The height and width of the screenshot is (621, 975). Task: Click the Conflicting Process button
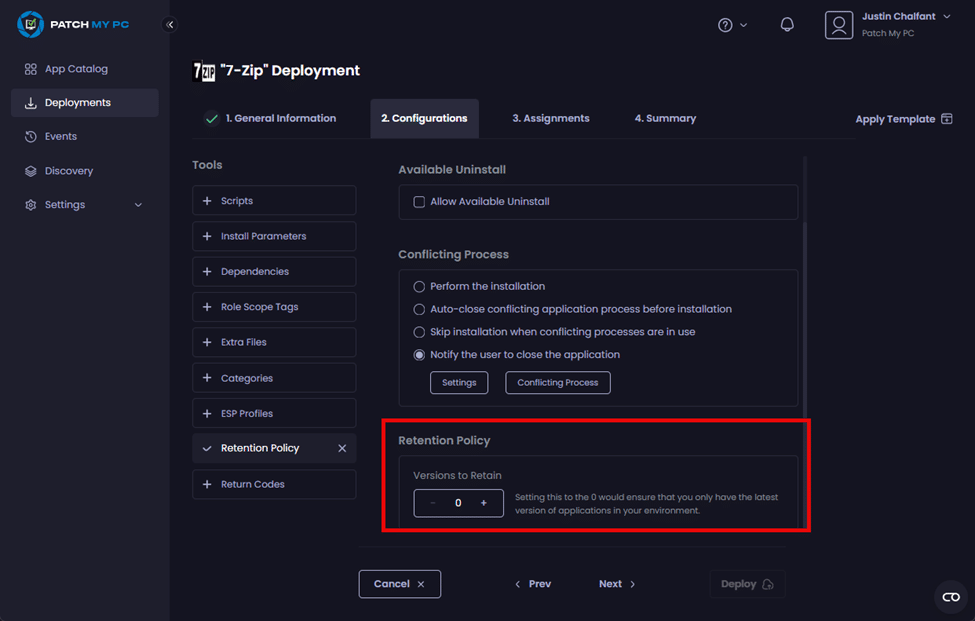557,383
